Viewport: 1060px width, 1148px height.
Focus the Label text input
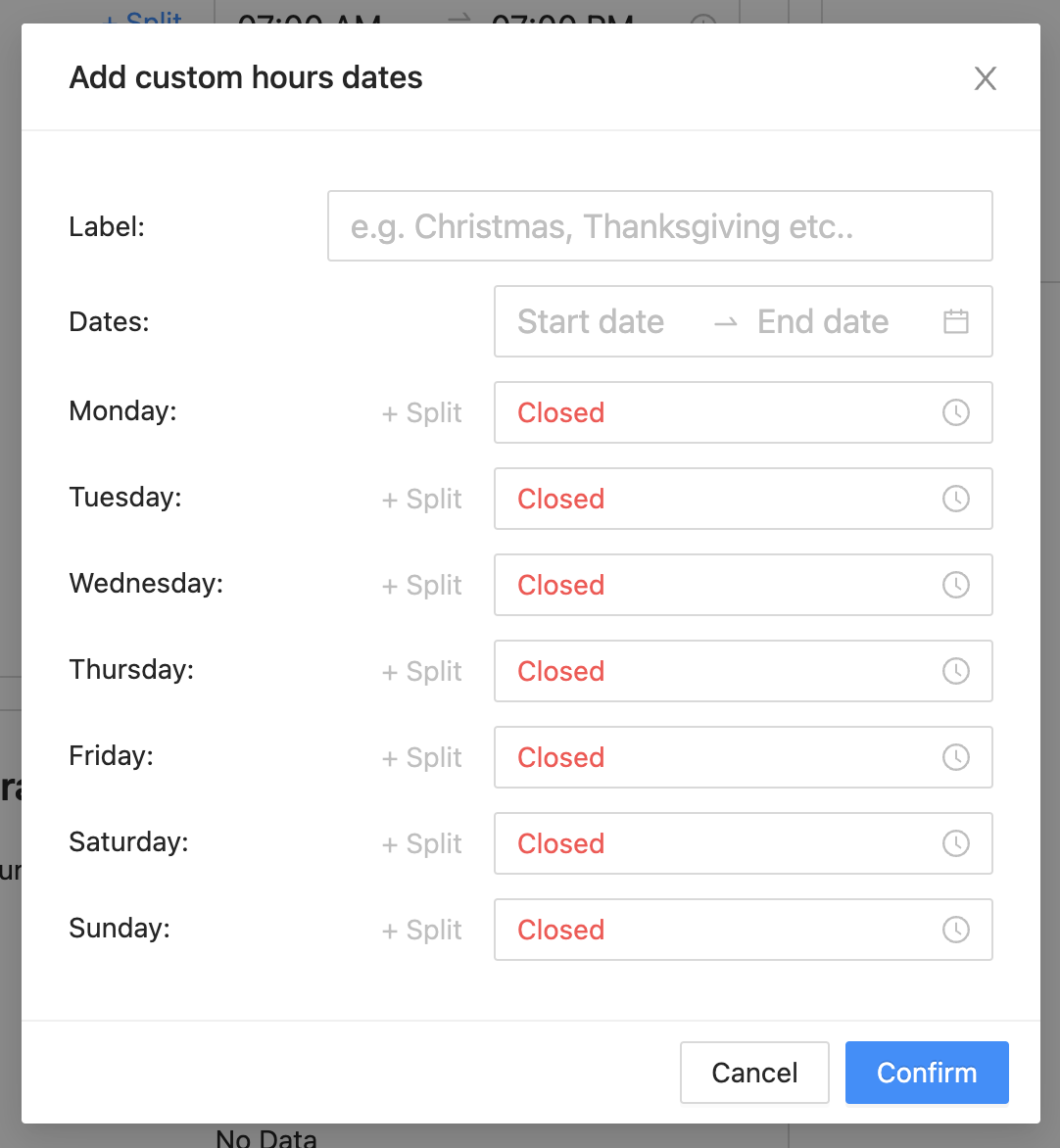click(659, 226)
